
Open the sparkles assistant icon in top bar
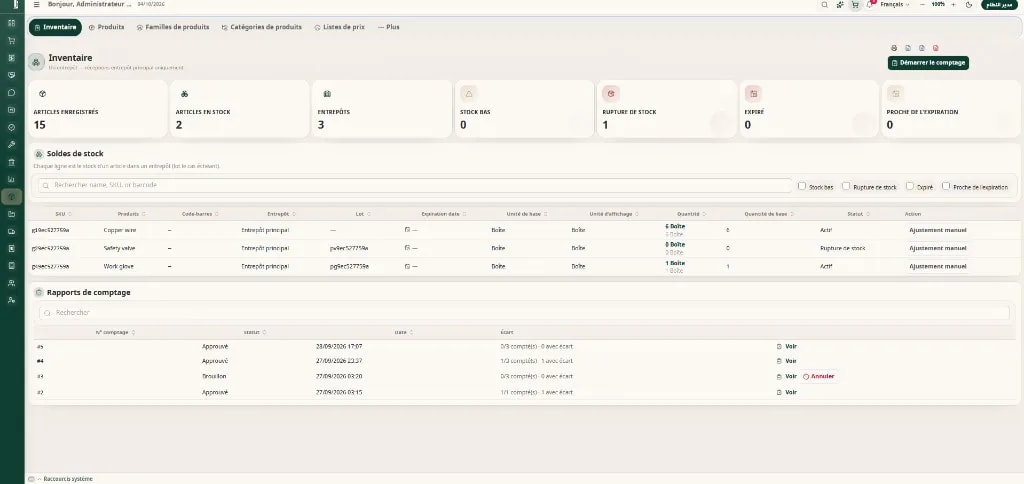840,5
